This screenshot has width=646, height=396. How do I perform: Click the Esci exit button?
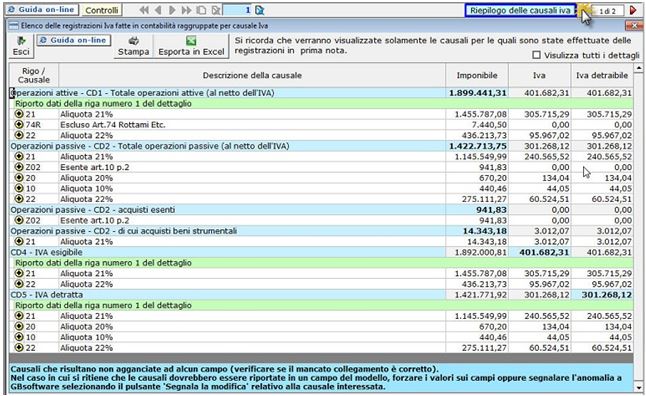tap(21, 46)
